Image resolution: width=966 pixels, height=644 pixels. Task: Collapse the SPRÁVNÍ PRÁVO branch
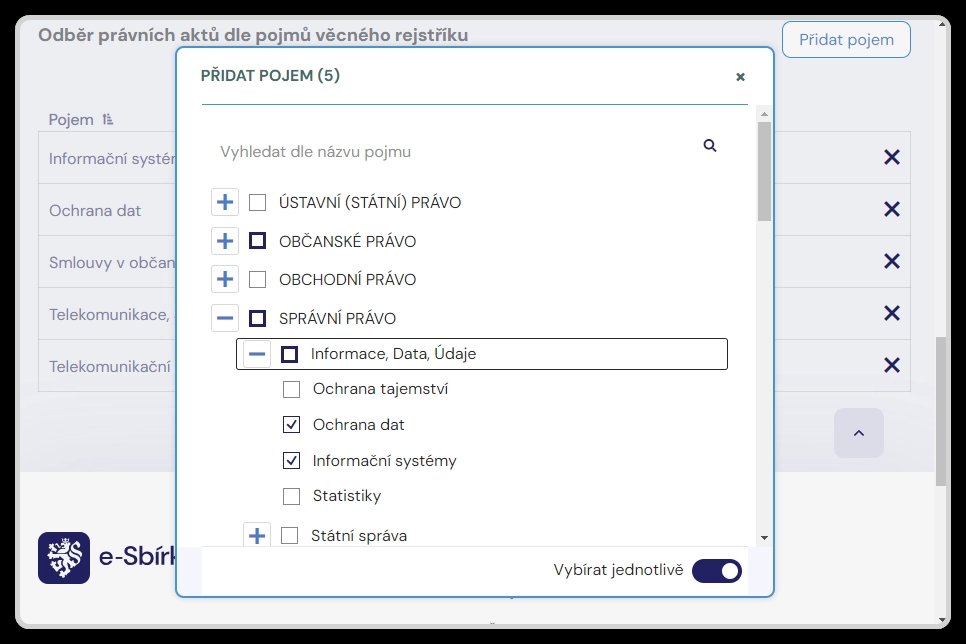(x=226, y=319)
